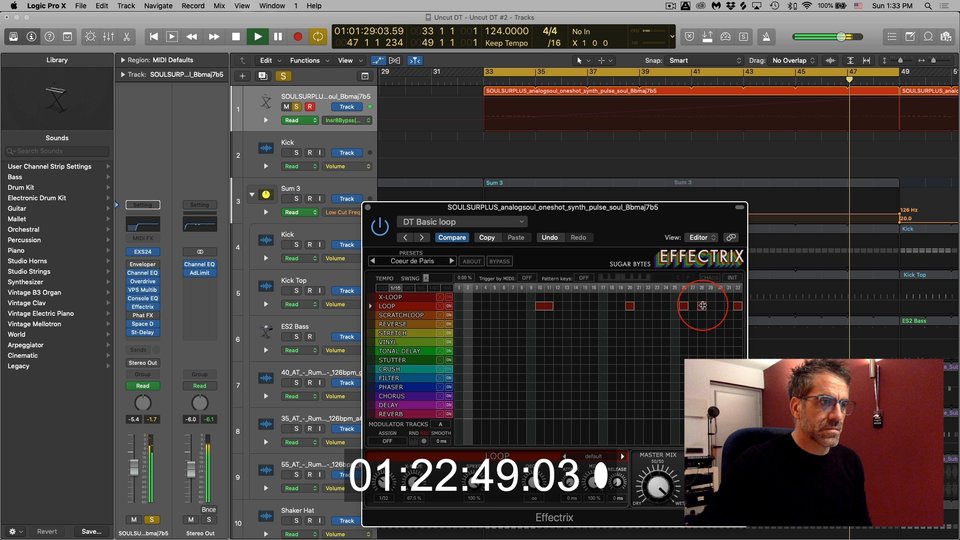Open the Track menu in menu bar

(126, 6)
